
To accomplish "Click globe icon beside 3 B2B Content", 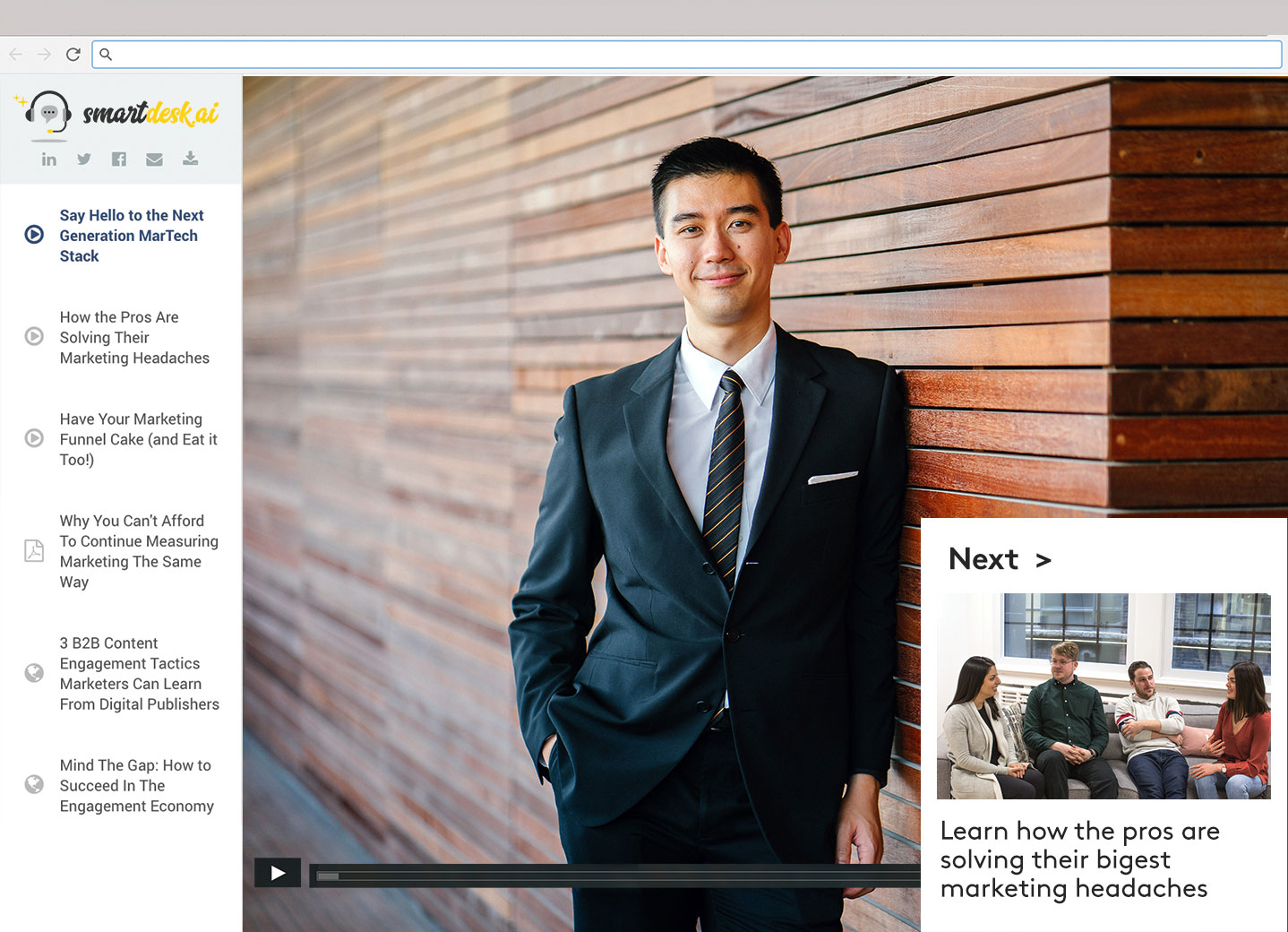I will click(x=34, y=673).
